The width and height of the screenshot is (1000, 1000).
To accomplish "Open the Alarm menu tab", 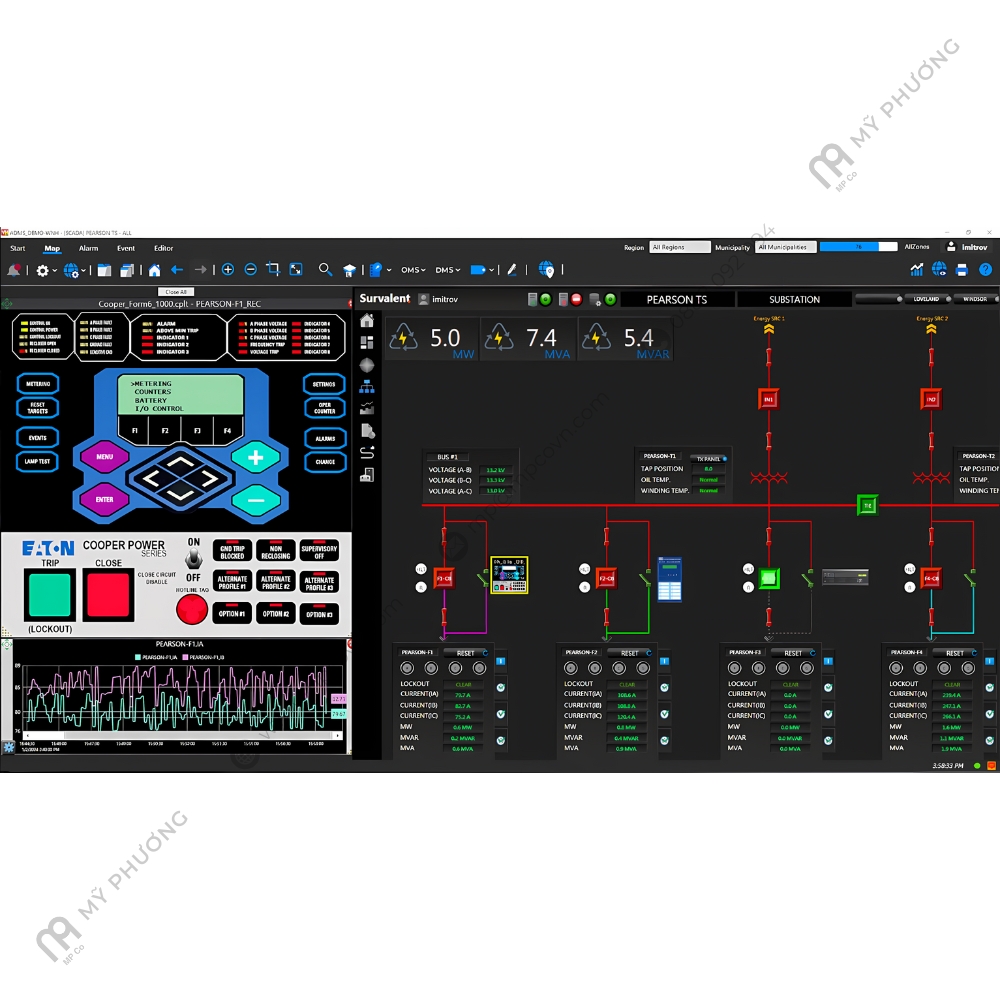I will point(88,248).
